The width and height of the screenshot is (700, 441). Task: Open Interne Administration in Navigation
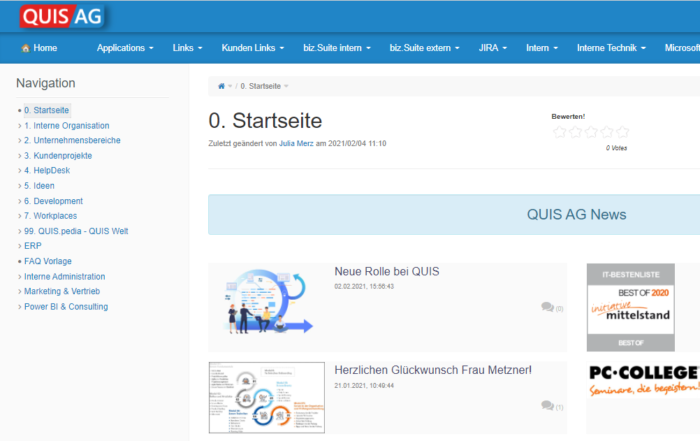tap(65, 276)
